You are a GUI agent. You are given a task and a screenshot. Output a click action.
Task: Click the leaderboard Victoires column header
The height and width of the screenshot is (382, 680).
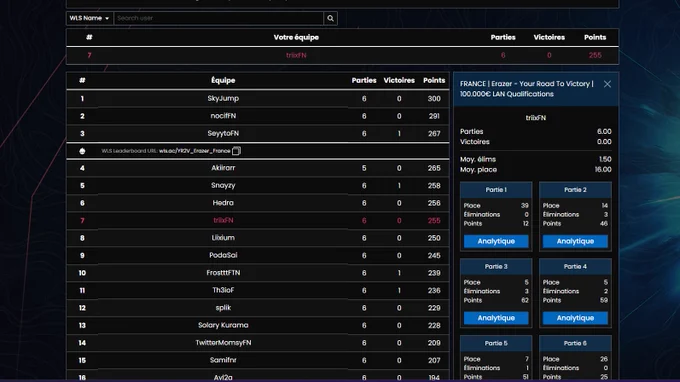[399, 80]
